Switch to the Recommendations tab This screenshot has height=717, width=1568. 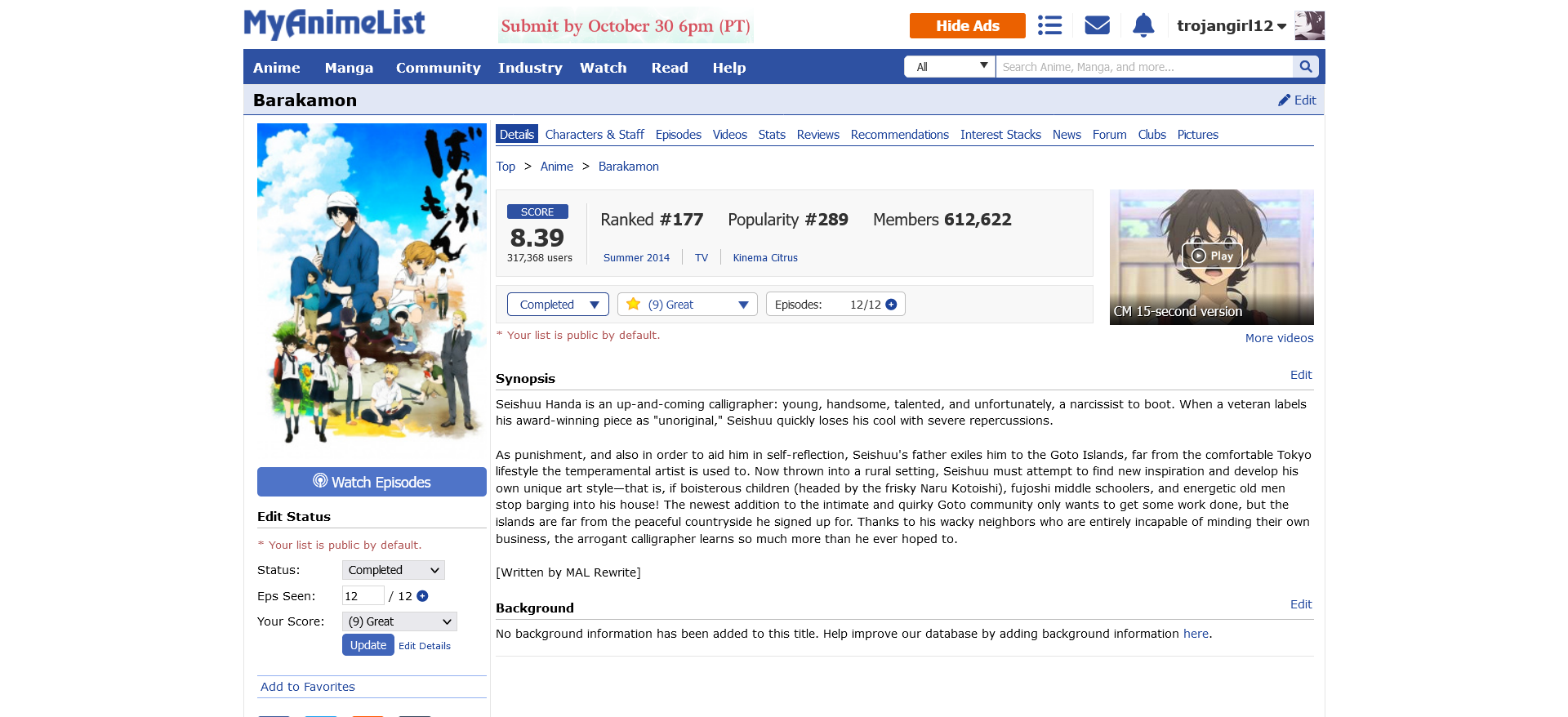point(899,135)
